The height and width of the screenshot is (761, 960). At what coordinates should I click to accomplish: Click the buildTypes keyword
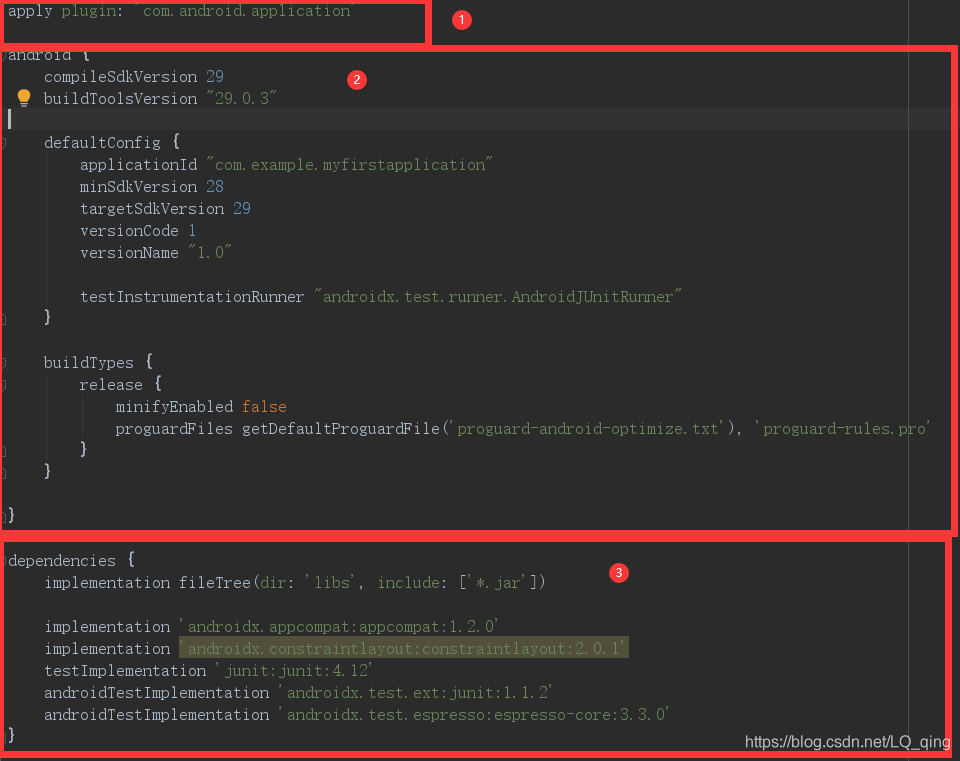89,362
